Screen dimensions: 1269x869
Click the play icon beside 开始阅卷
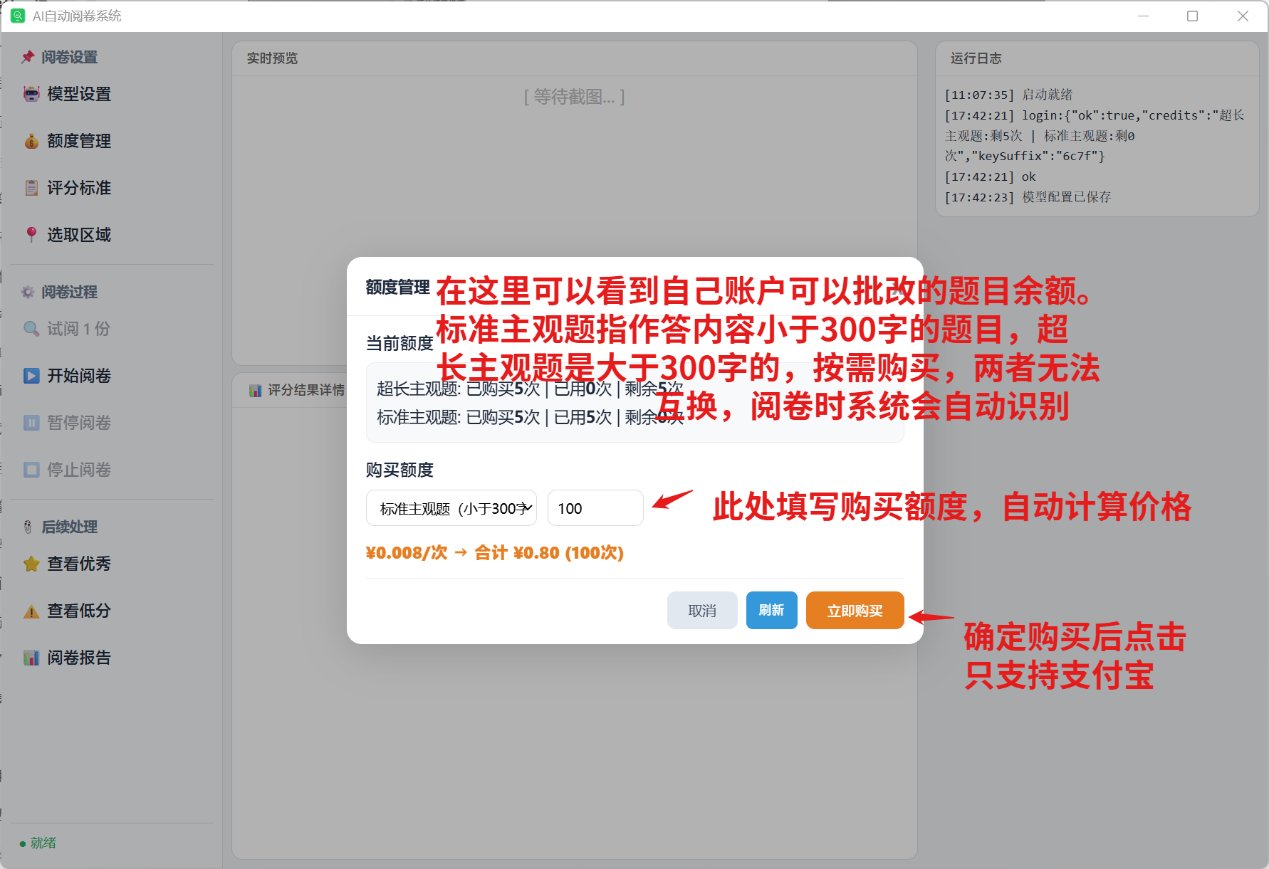[31, 376]
